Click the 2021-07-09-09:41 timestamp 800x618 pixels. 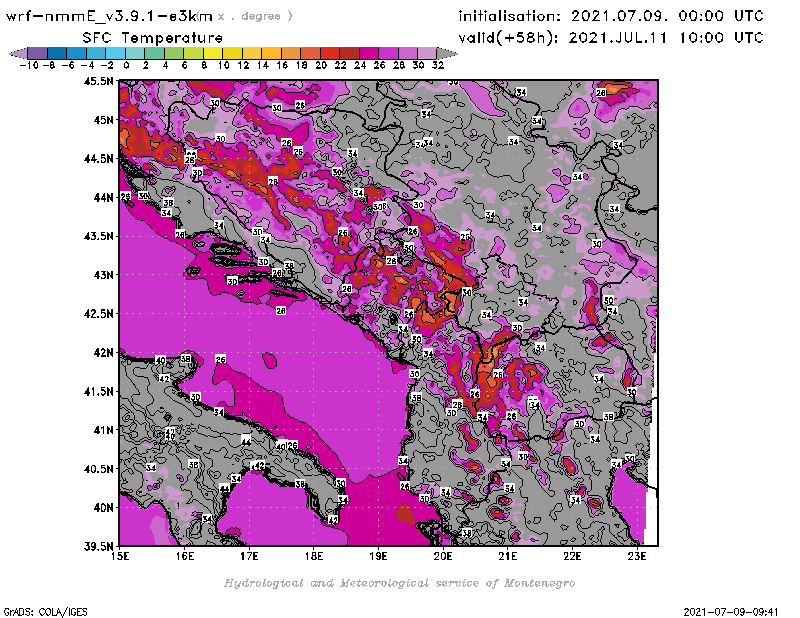click(x=731, y=612)
